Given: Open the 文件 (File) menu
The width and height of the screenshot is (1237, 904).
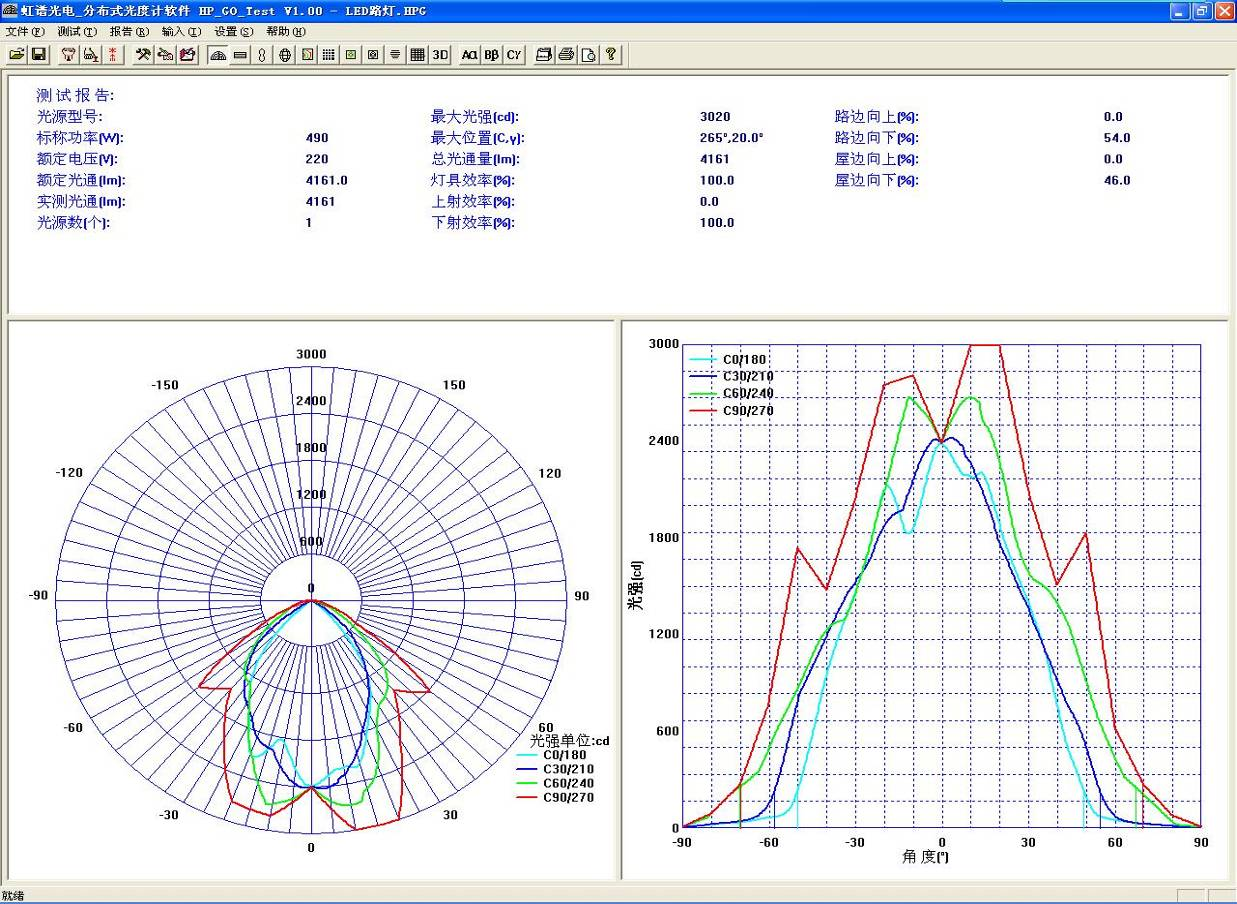Looking at the screenshot, I should pyautogui.click(x=24, y=31).
